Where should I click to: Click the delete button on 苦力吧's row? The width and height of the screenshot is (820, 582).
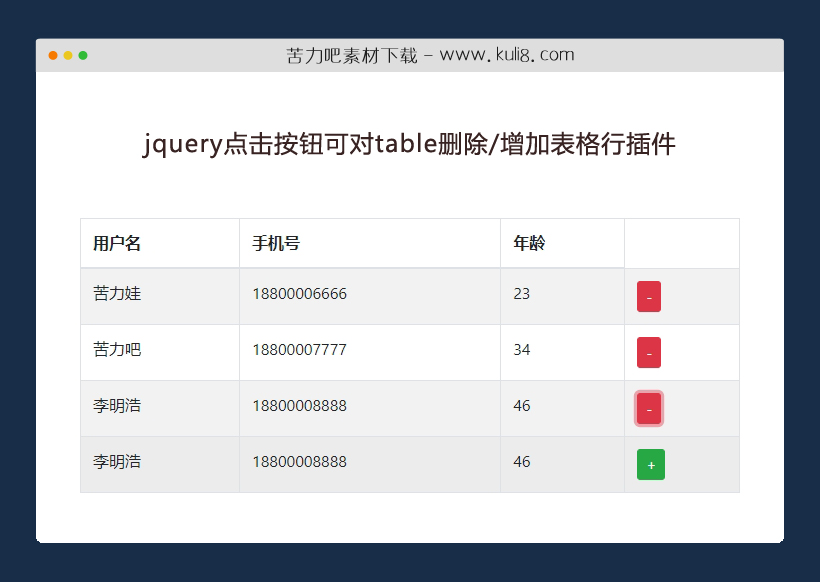click(649, 352)
